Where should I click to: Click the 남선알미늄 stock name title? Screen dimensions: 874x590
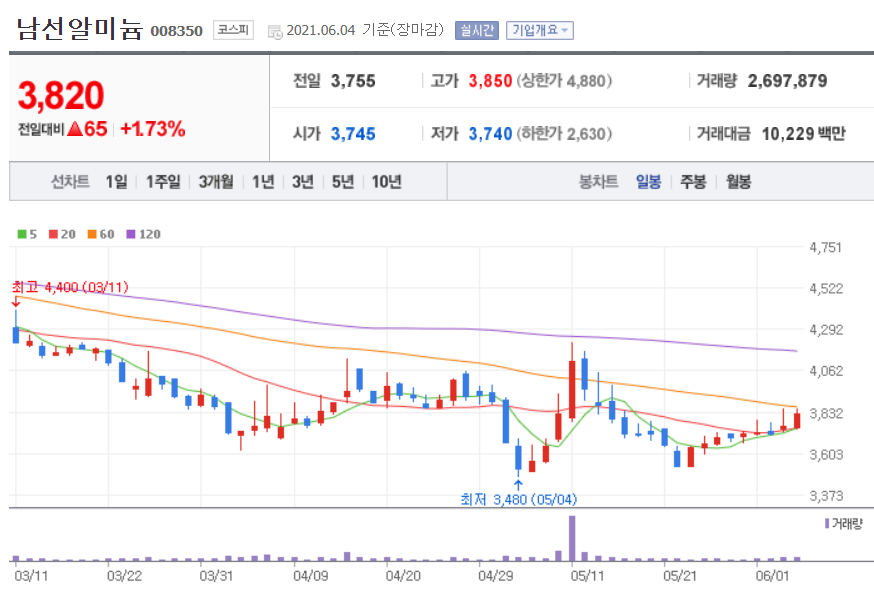pyautogui.click(x=79, y=28)
